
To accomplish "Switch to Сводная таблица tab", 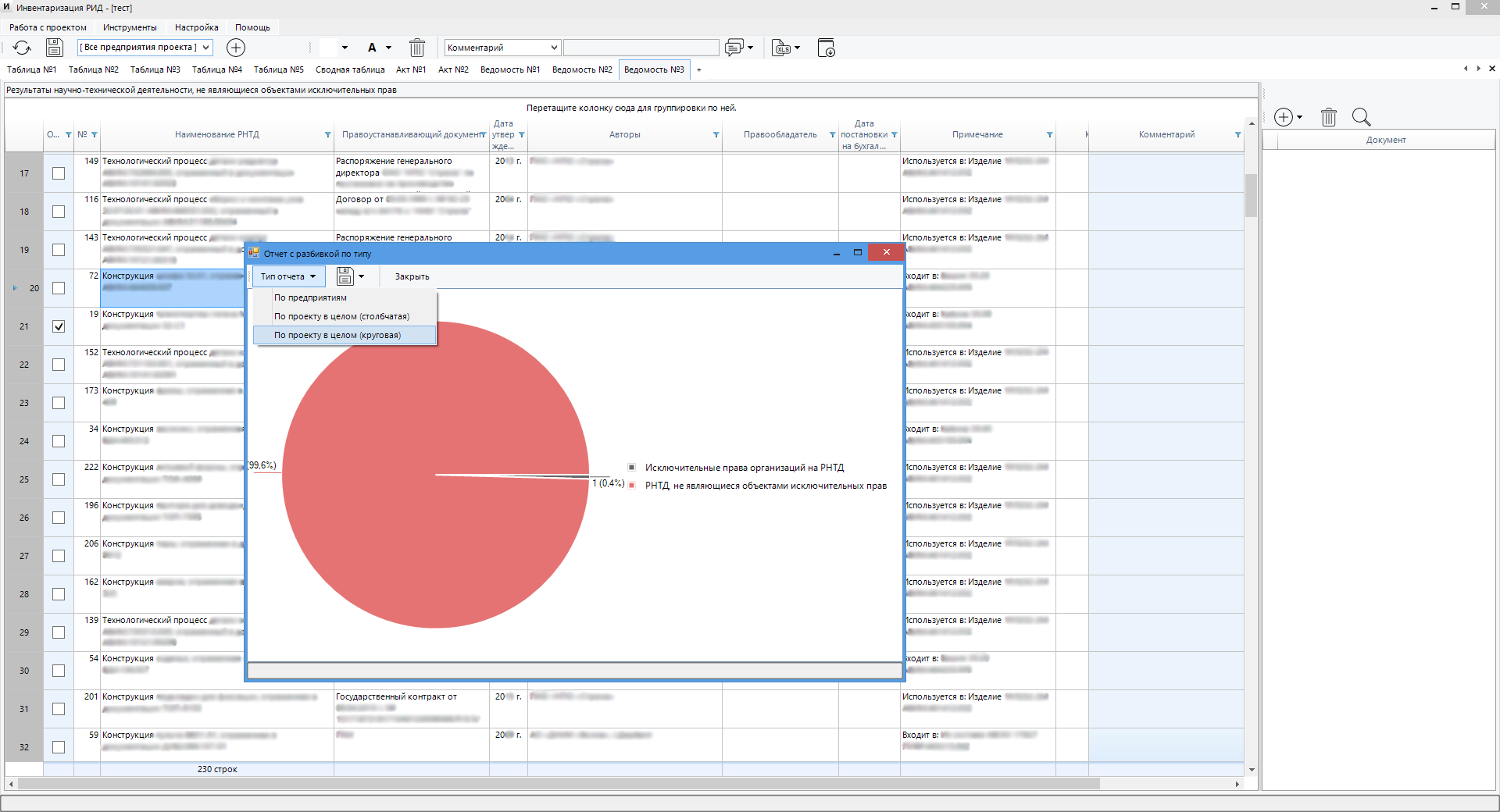I will (350, 69).
